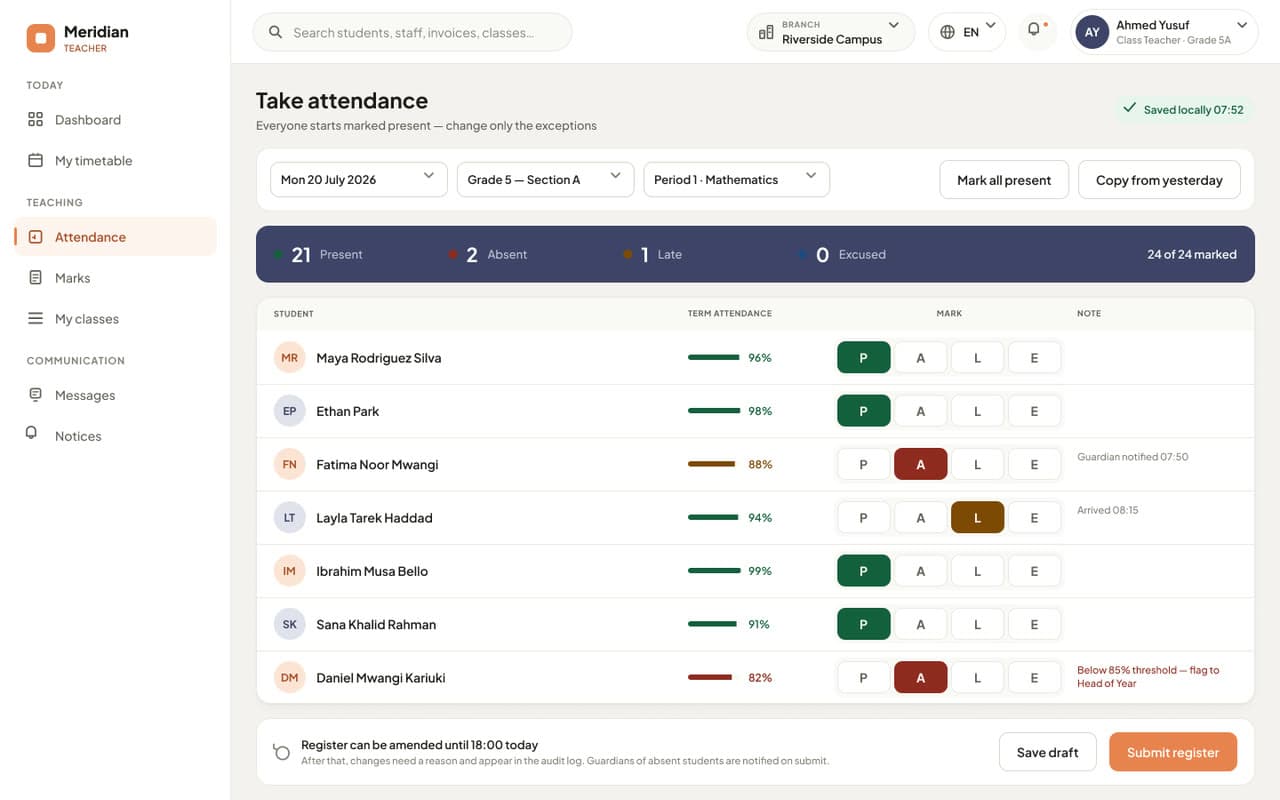The width and height of the screenshot is (1280, 800).
Task: Click the Marks document icon
Action: pos(35,278)
